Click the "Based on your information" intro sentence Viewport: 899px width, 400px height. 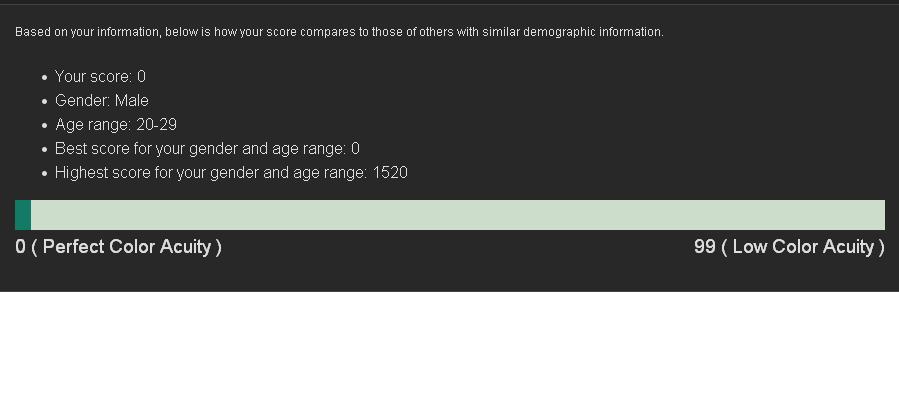(x=339, y=32)
